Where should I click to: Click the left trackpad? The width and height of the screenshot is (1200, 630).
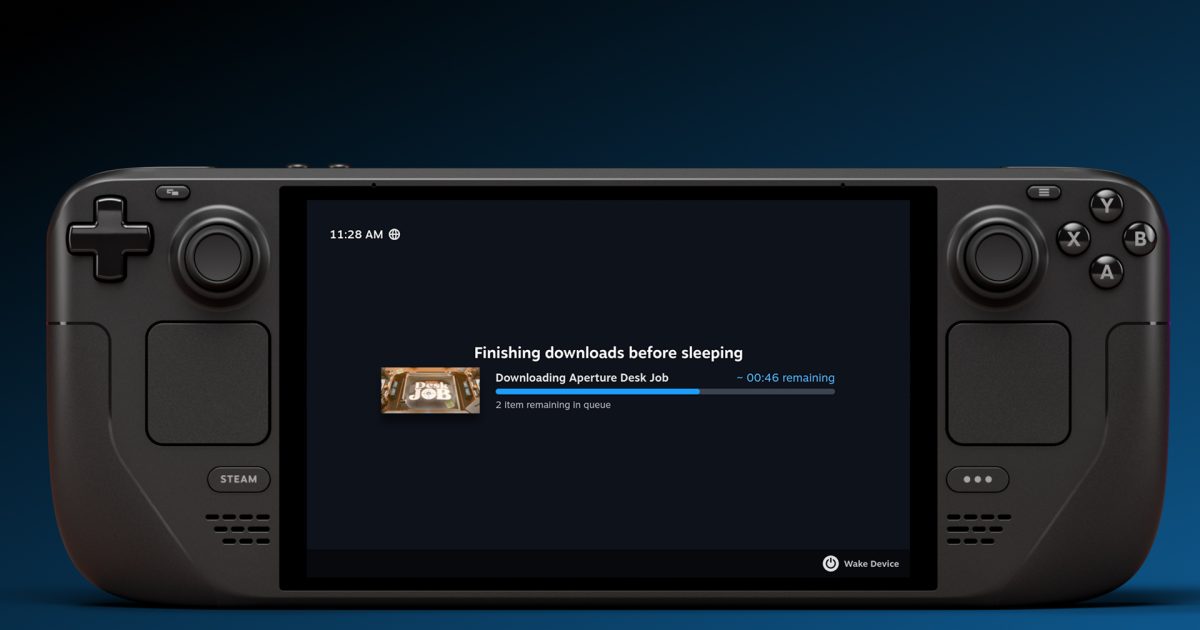coord(208,383)
